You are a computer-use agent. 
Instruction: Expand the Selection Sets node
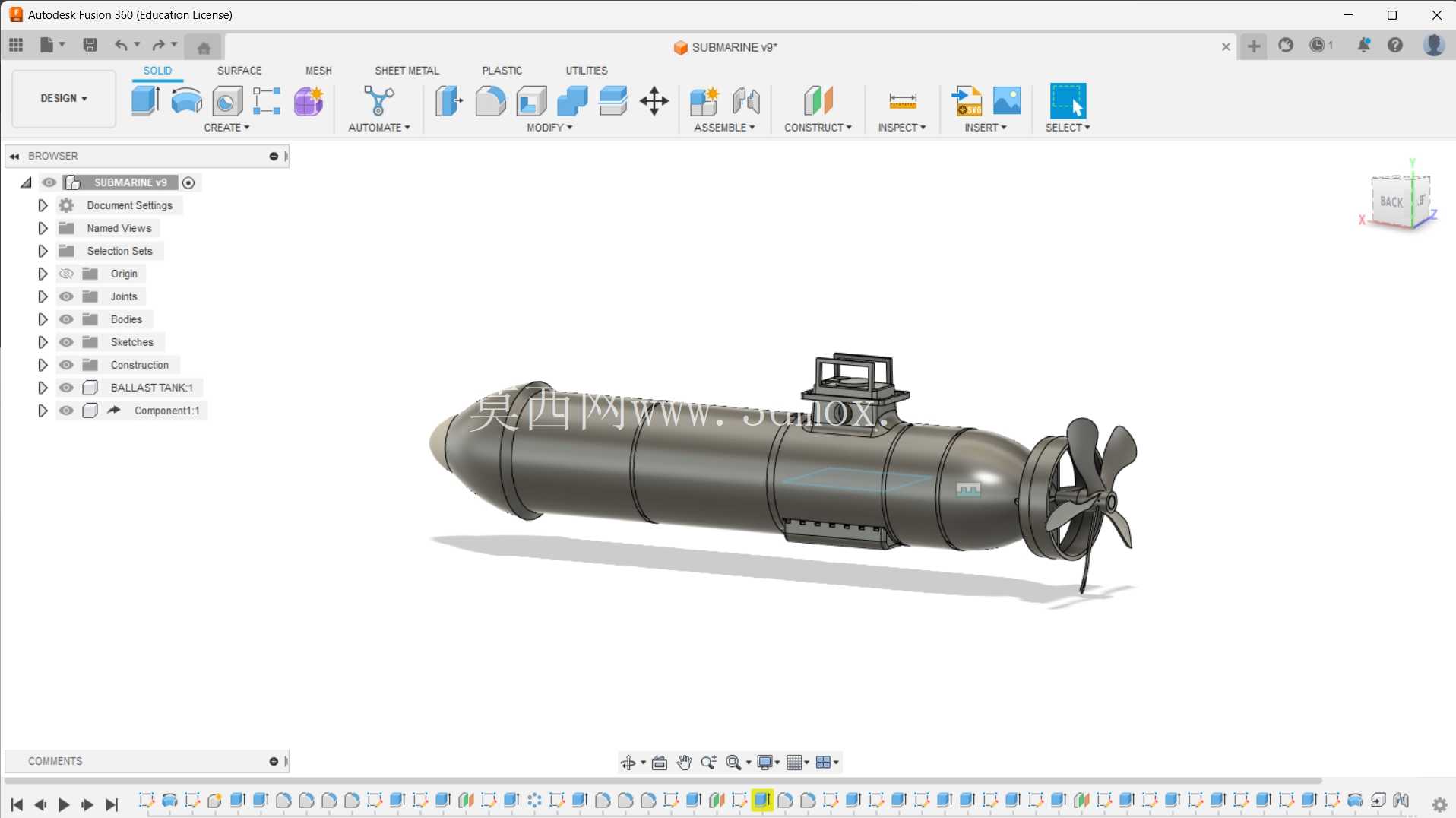[43, 251]
